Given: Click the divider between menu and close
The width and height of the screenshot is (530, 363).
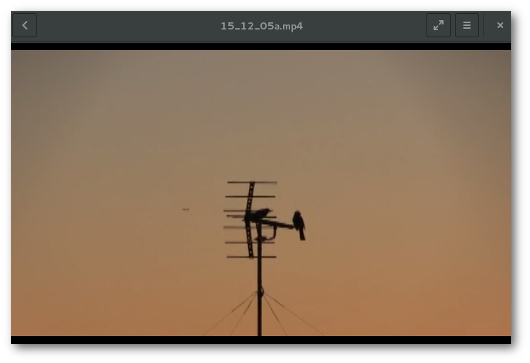Looking at the screenshot, I should pyautogui.click(x=484, y=25).
